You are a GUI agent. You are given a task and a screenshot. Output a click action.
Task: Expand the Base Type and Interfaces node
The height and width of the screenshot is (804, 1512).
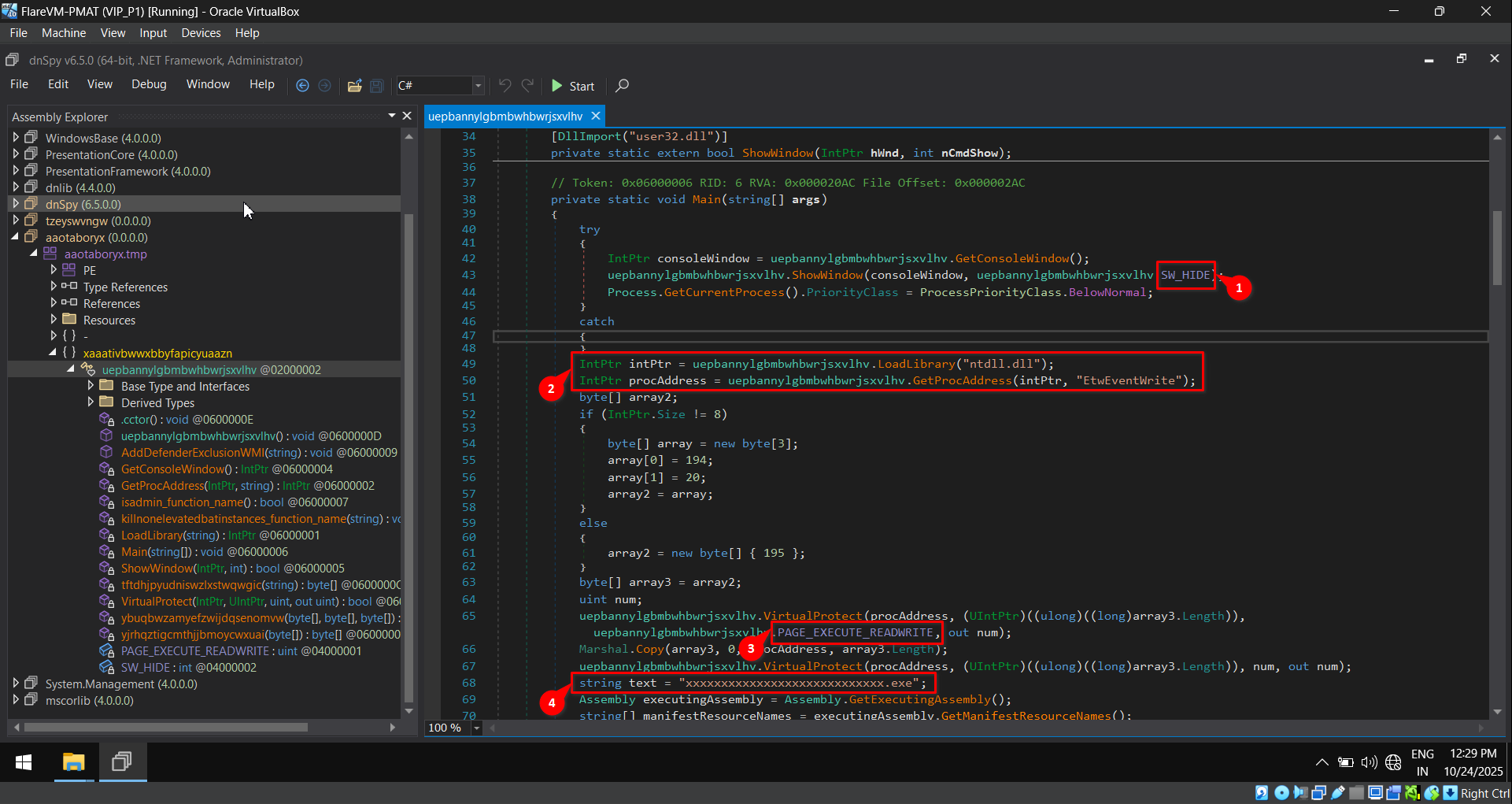click(91, 386)
